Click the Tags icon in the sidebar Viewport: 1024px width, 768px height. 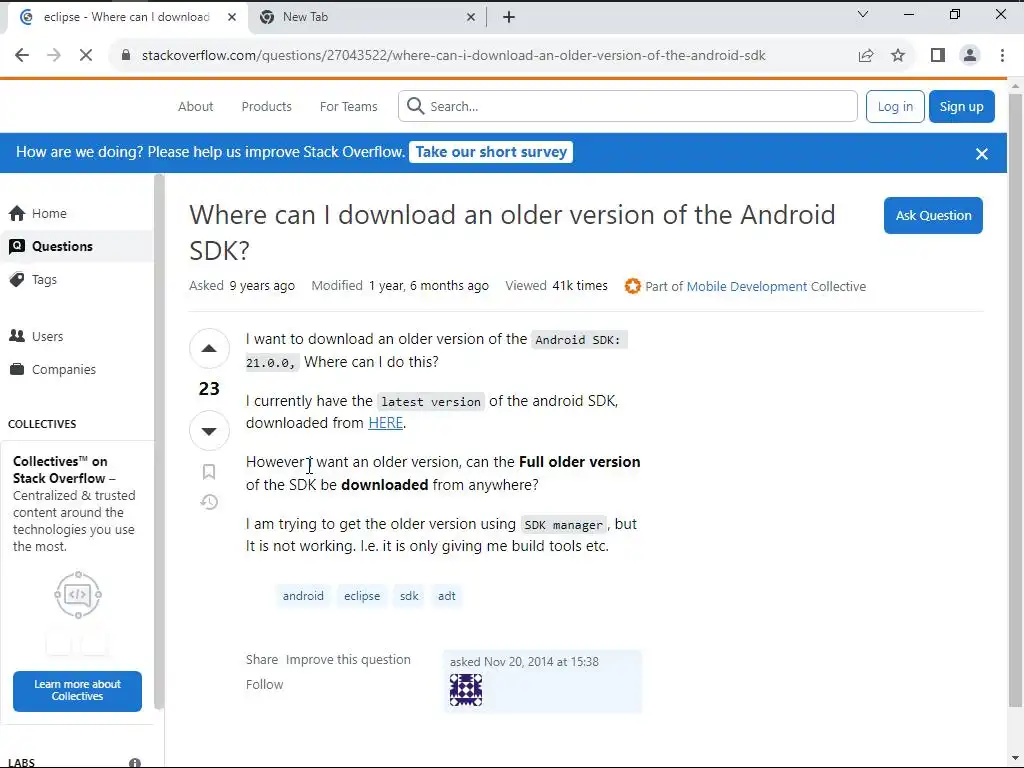[17, 280]
